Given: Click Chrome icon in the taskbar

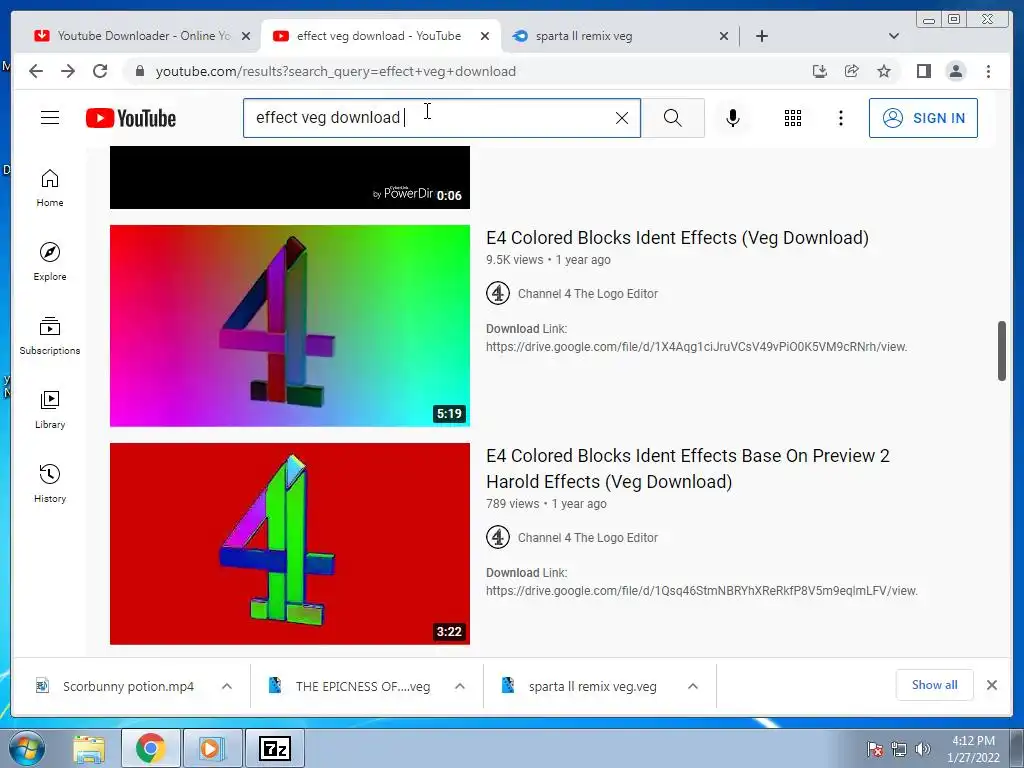Looking at the screenshot, I should coord(150,748).
